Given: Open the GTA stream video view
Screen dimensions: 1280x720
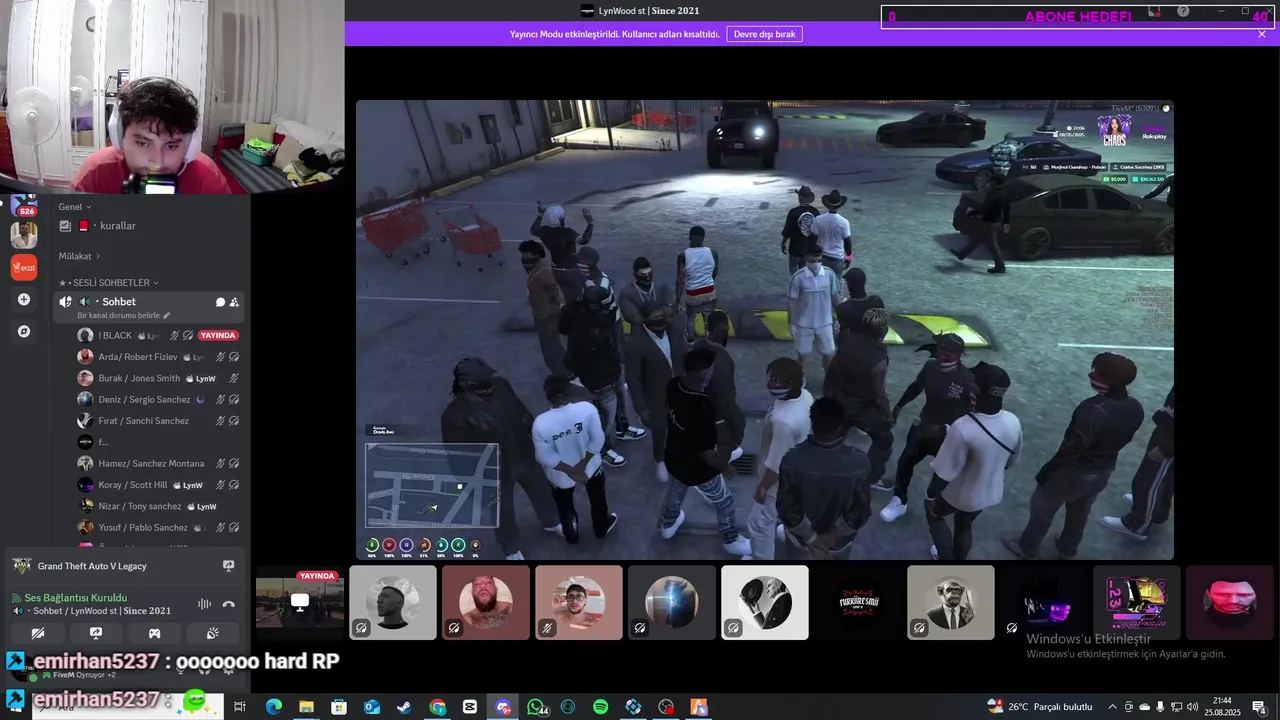Looking at the screenshot, I should click(765, 330).
